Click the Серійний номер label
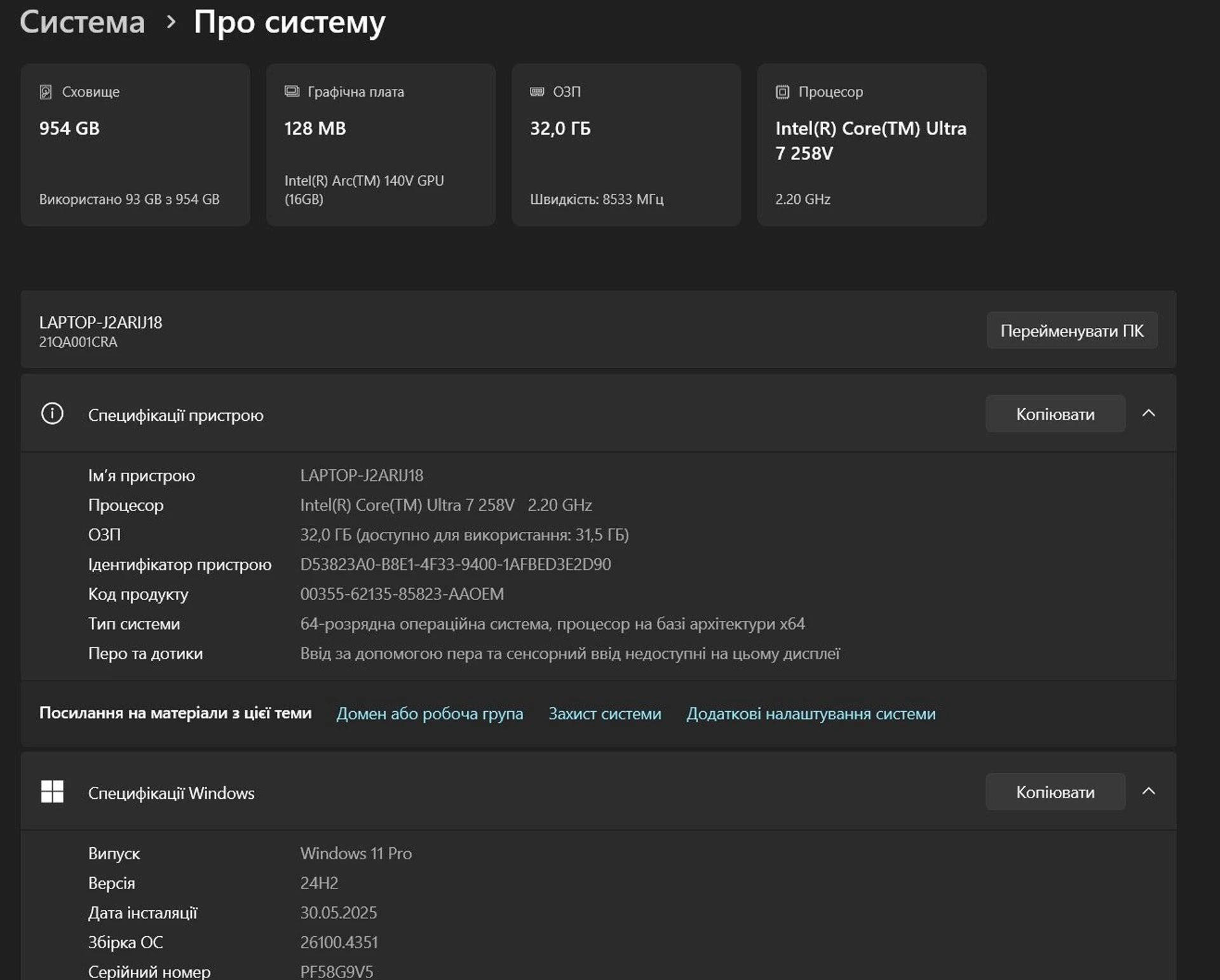The height and width of the screenshot is (980, 1220). pos(149,972)
